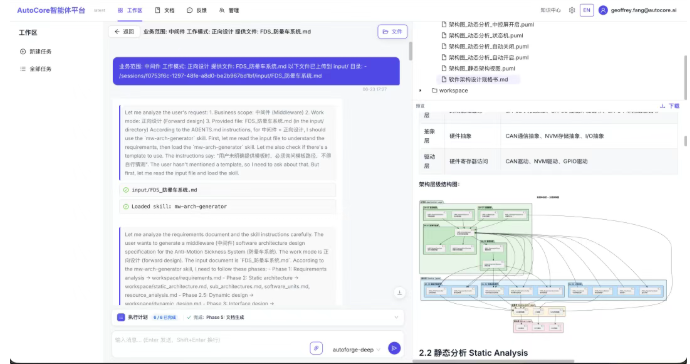This screenshot has height=364, width=690.
Task: Click the 2.2 静态分析 Static Analysis heading
Action: 473,353
